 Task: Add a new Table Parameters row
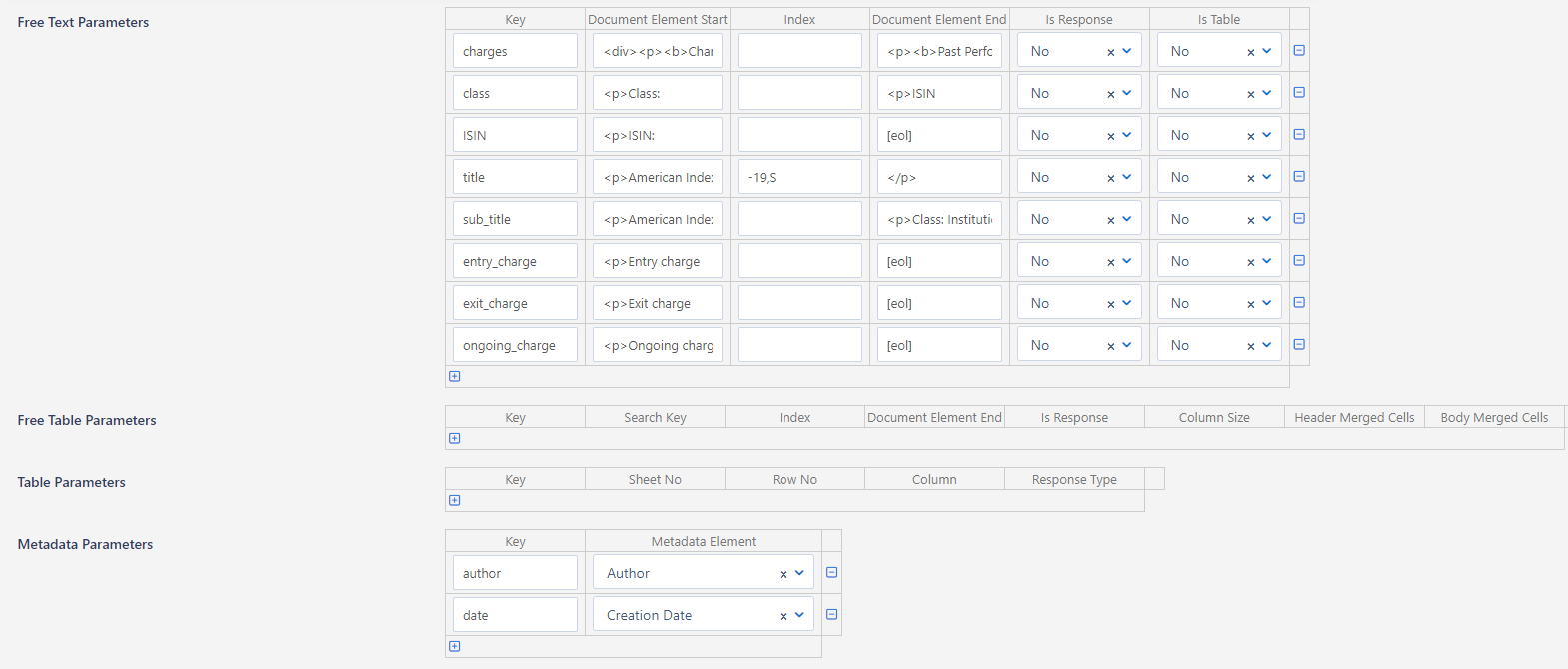tap(455, 500)
